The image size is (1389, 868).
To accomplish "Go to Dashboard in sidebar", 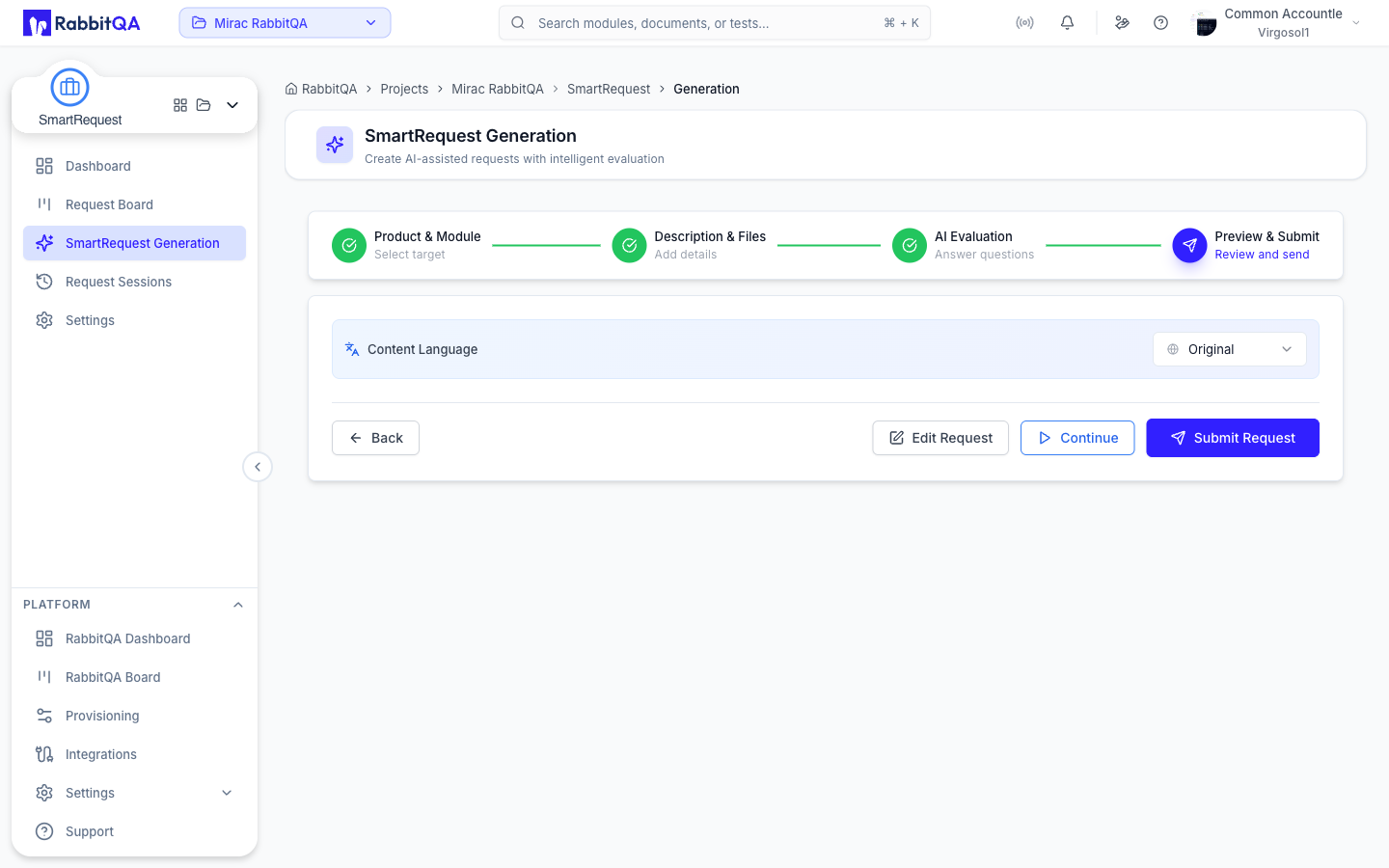I will (x=134, y=166).
